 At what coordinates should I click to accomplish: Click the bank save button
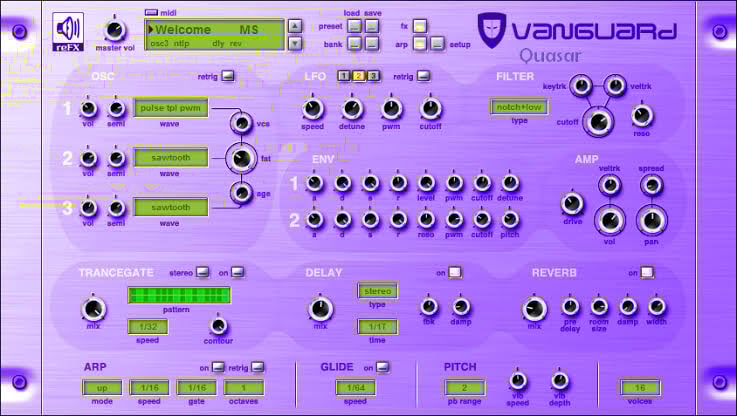coord(371,44)
